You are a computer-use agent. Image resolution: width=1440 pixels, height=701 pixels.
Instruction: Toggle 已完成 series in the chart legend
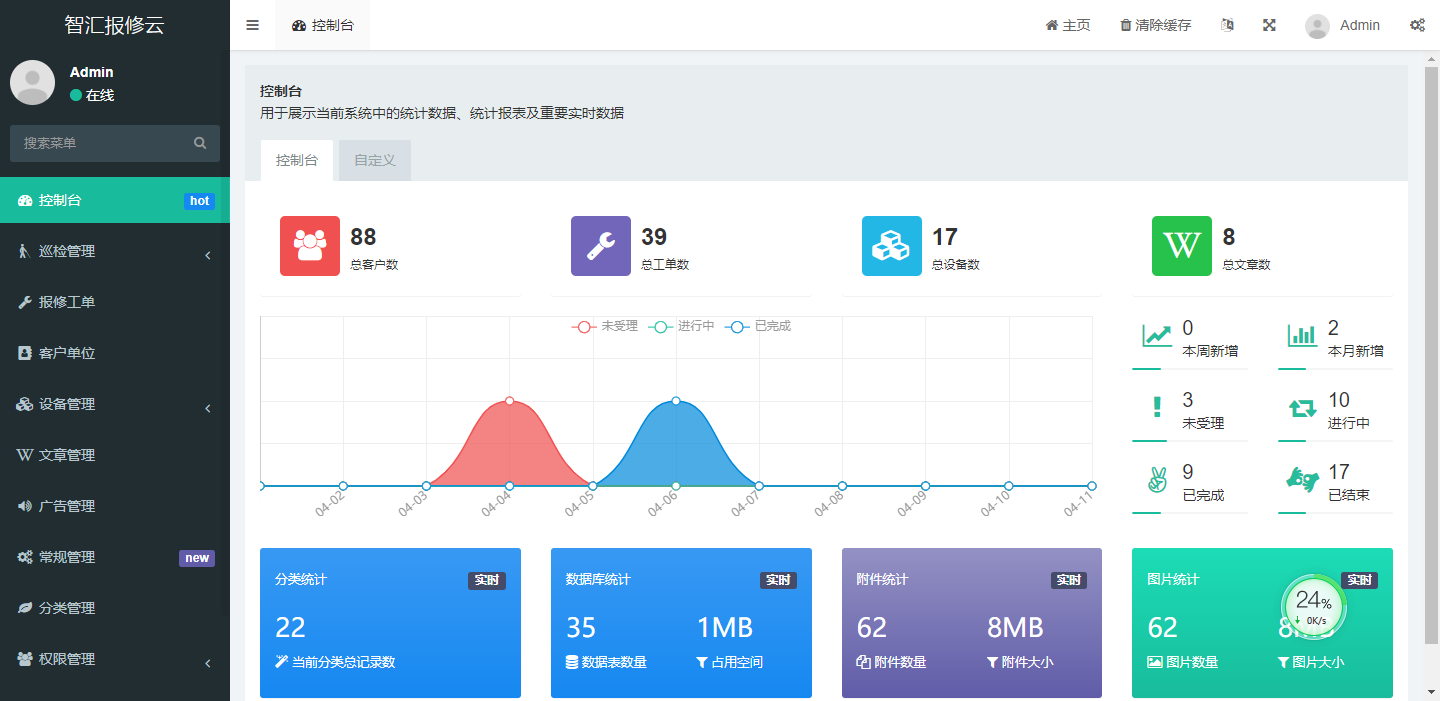753,326
